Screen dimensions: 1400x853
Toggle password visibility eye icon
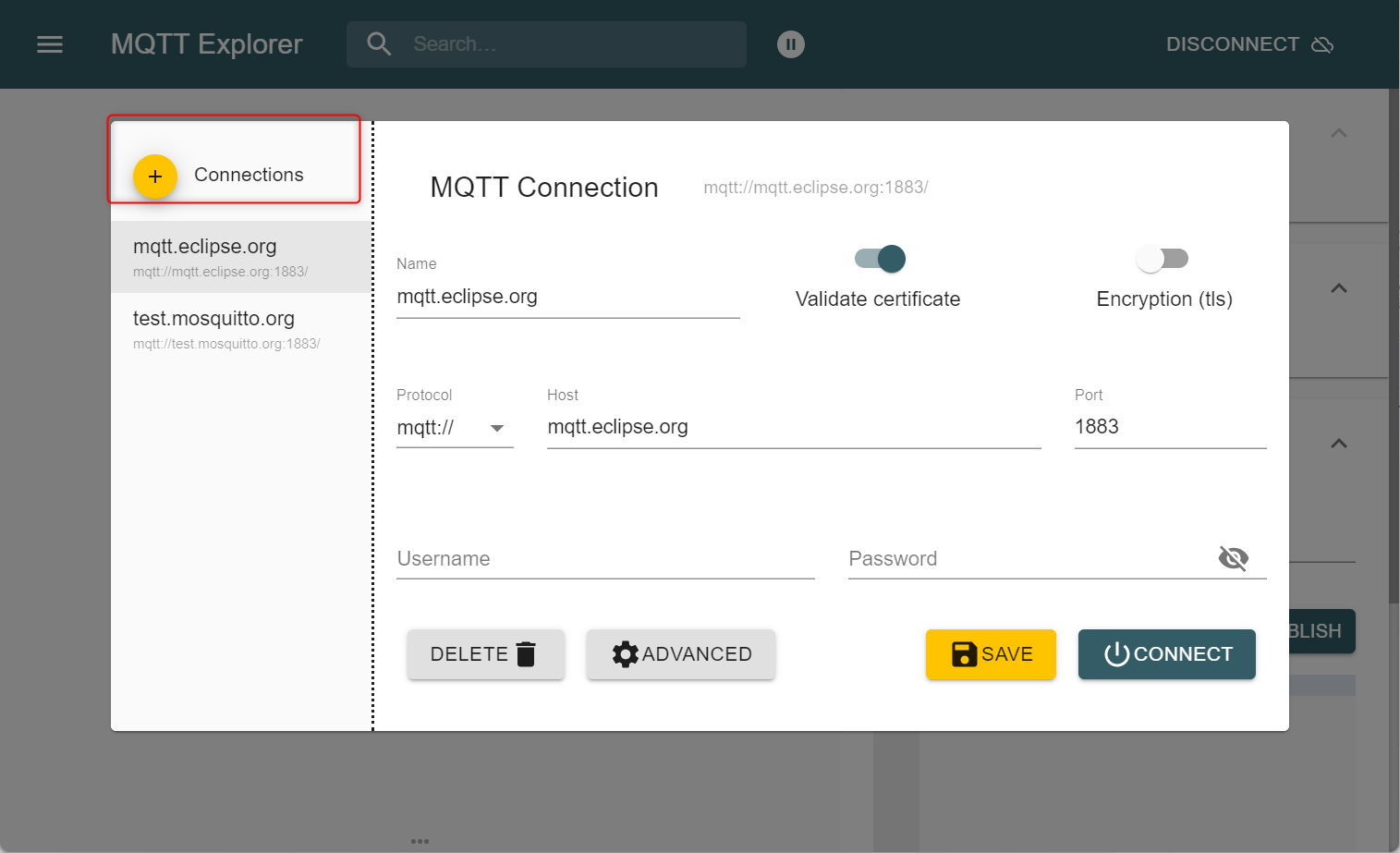click(x=1234, y=558)
